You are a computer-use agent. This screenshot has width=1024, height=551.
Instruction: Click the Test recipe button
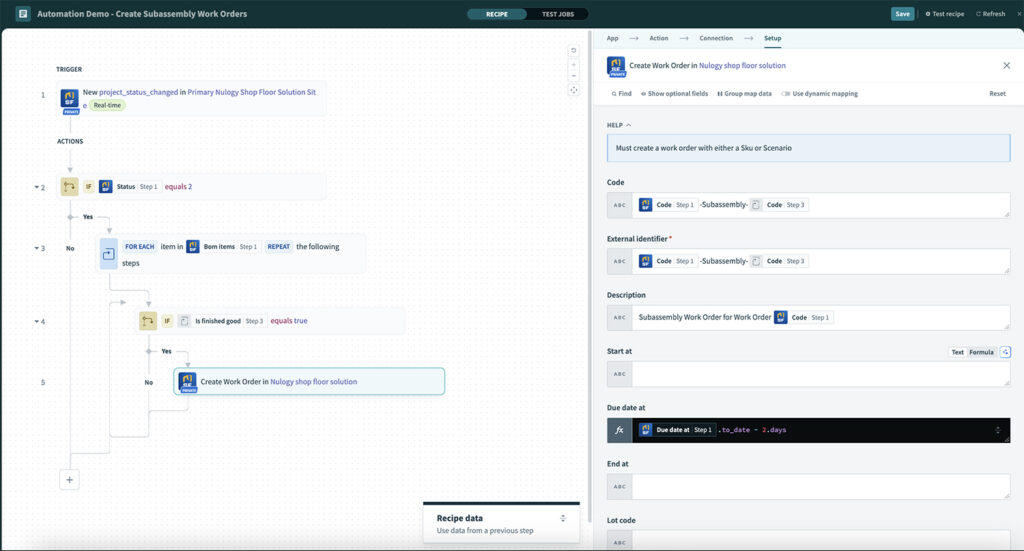pos(944,14)
